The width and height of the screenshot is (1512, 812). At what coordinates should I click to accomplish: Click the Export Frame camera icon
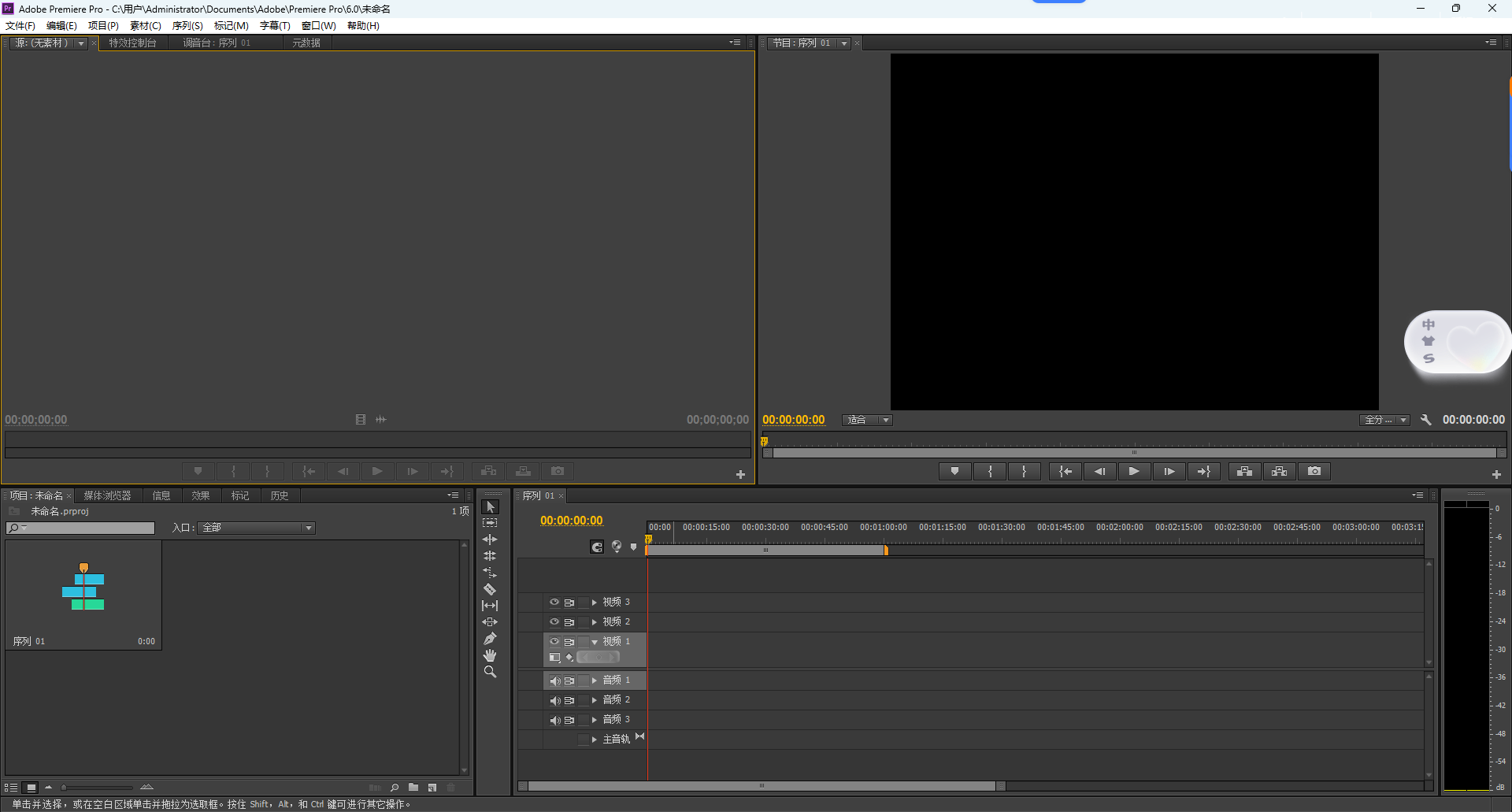[x=1314, y=471]
